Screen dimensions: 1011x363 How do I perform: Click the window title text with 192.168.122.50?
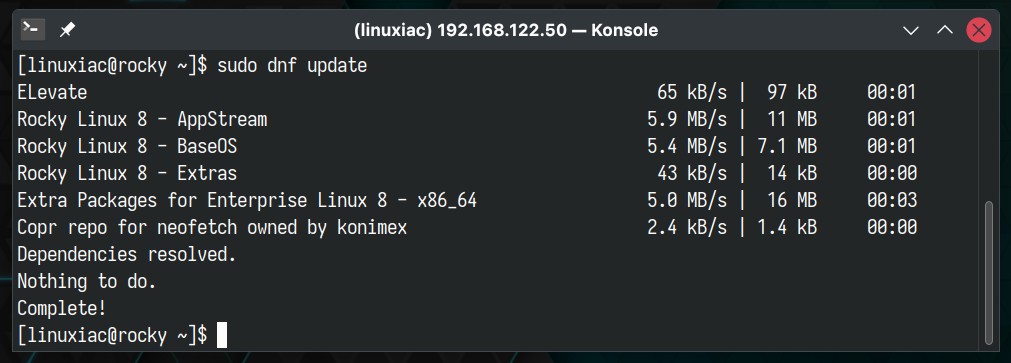click(506, 30)
